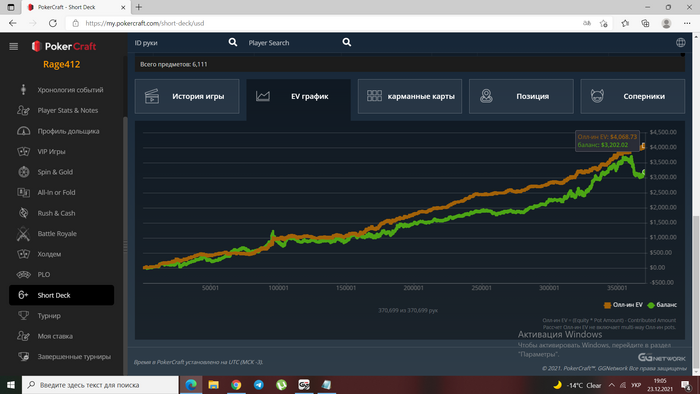Image resolution: width=700 pixels, height=394 pixels.
Task: Click the Всего предметов: 6,111 text
Action: [x=174, y=64]
